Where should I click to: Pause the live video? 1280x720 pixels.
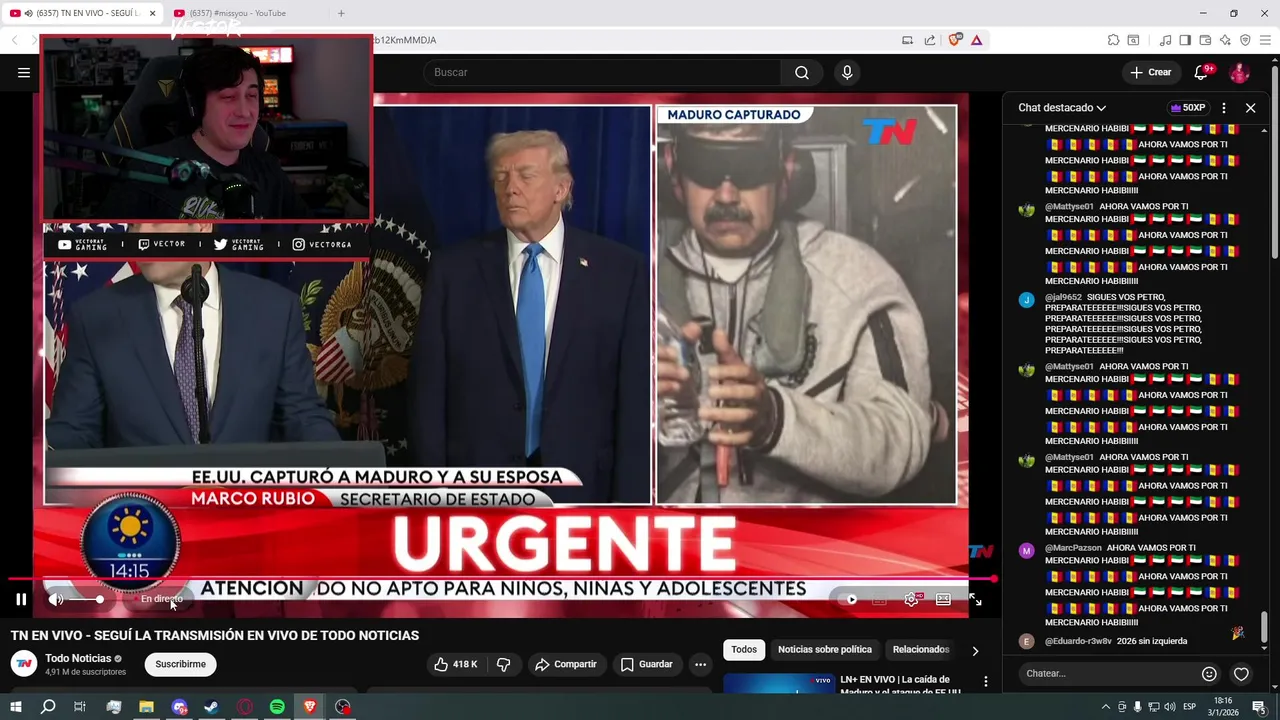click(21, 599)
